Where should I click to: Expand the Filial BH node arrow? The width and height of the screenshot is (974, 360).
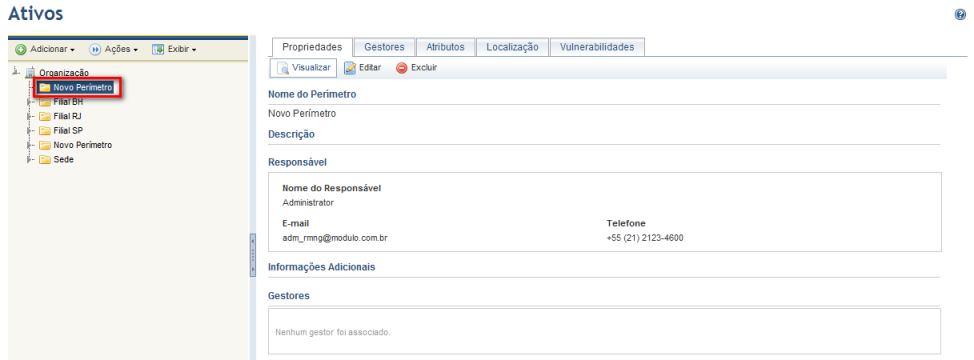(30, 102)
